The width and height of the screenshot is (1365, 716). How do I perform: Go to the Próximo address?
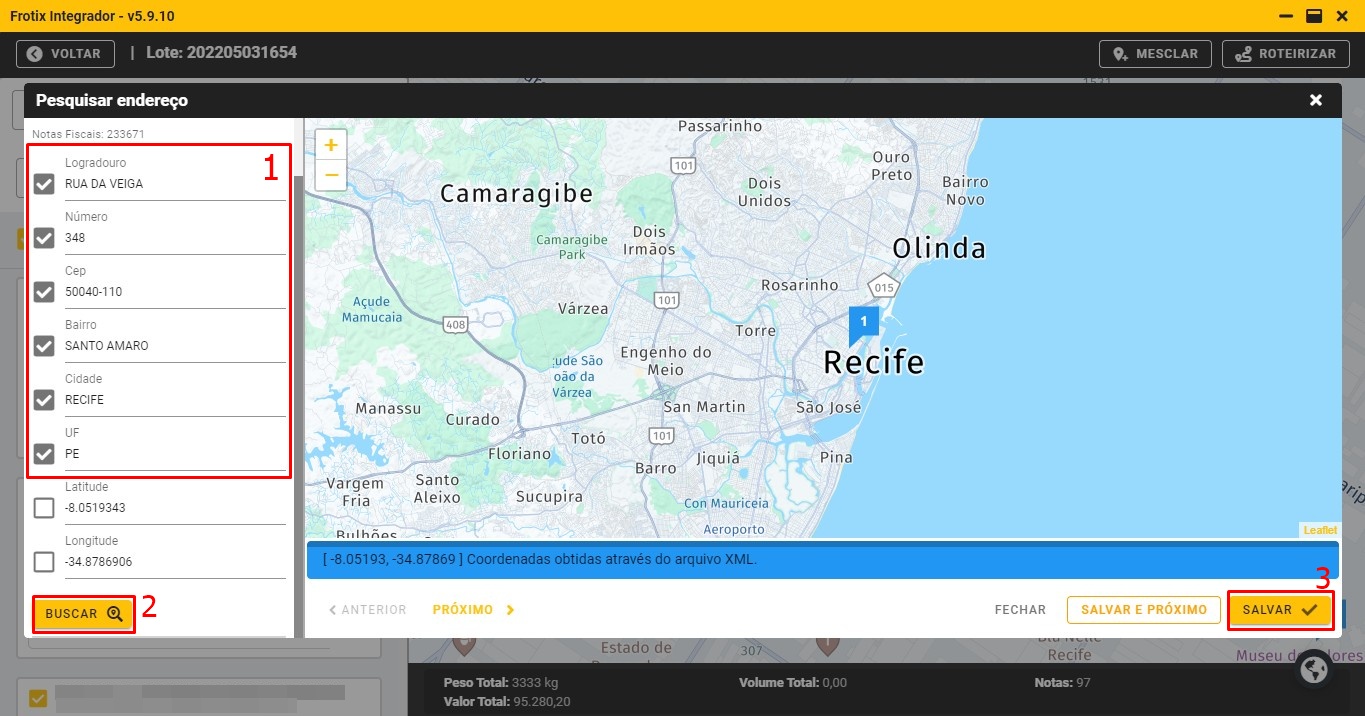point(473,610)
